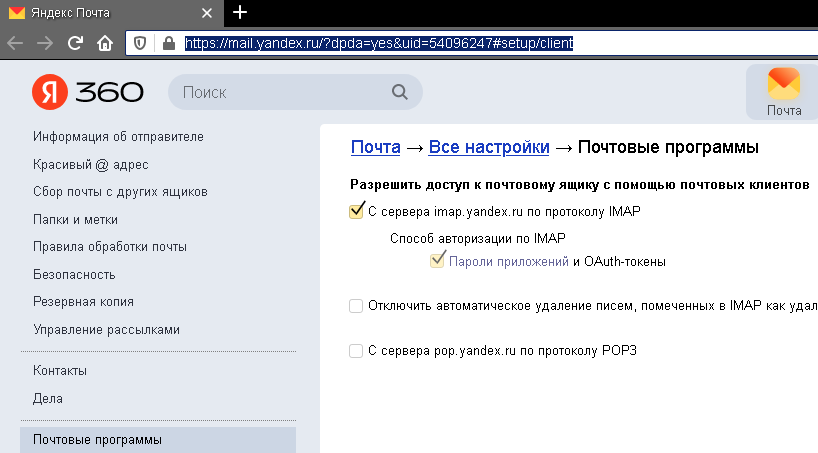
Task: Click the browser back arrow
Action: (x=15, y=43)
